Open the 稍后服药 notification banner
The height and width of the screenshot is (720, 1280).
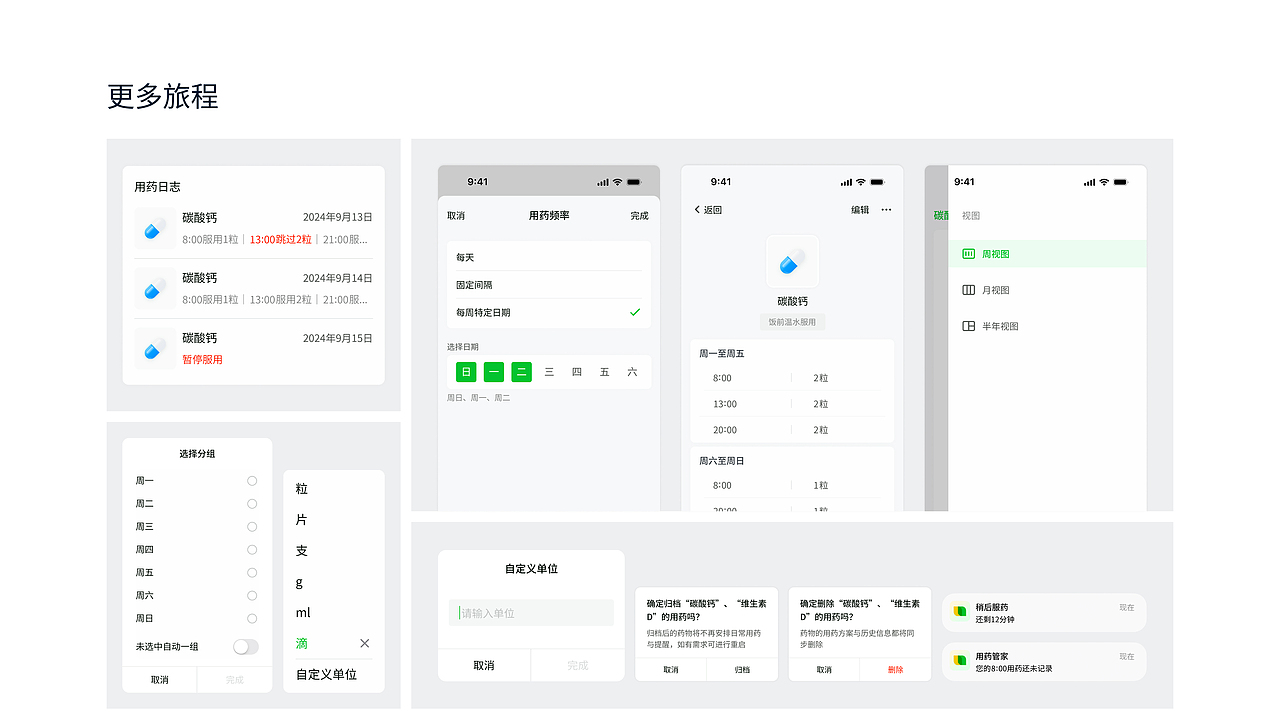[1044, 613]
